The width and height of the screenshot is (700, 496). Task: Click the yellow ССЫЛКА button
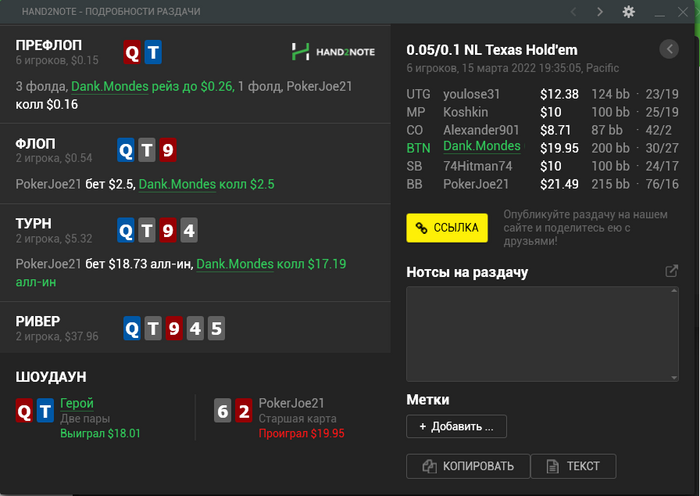[x=447, y=228]
